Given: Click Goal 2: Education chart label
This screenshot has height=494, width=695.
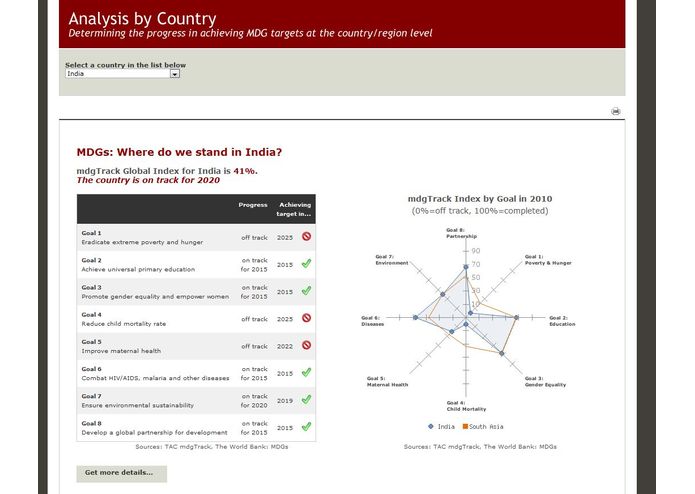Looking at the screenshot, I should pyautogui.click(x=562, y=321).
